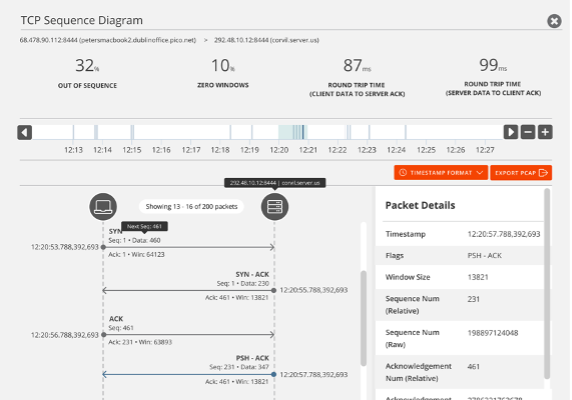
Task: Click the sequence diagram vertical scrollbar
Action: click(x=363, y=318)
